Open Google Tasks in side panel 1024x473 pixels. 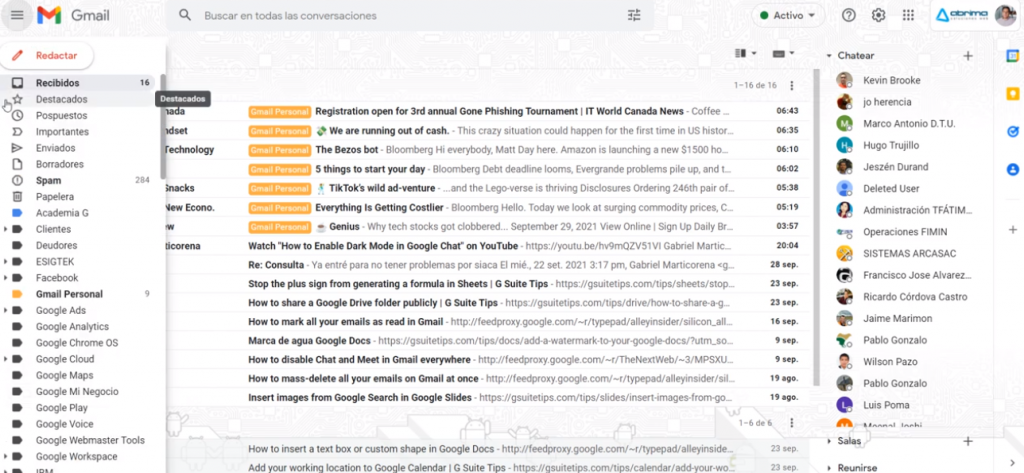[1012, 132]
